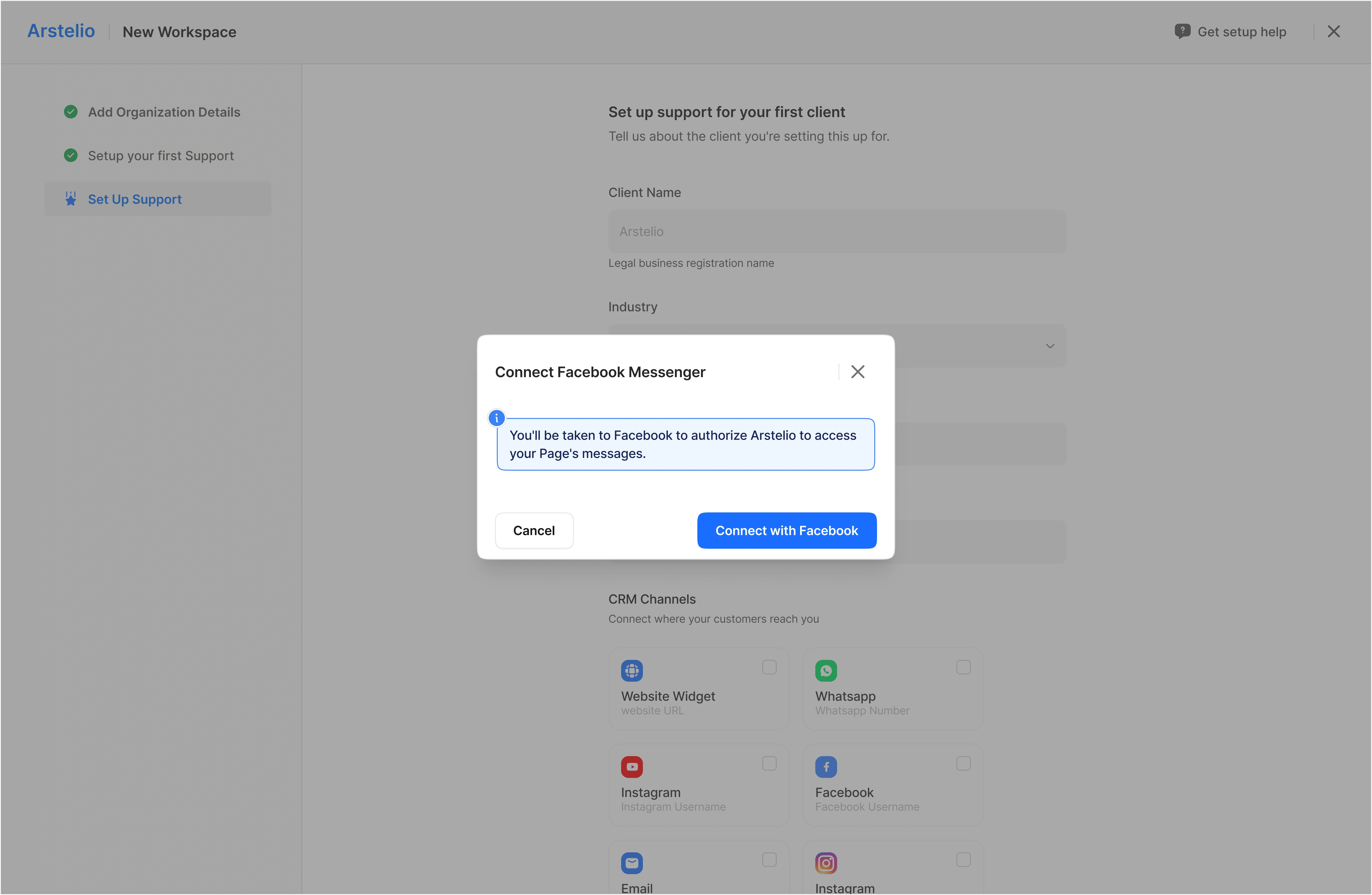Click the setup help speech bubble icon
Image resolution: width=1372 pixels, height=895 pixels.
point(1182,31)
